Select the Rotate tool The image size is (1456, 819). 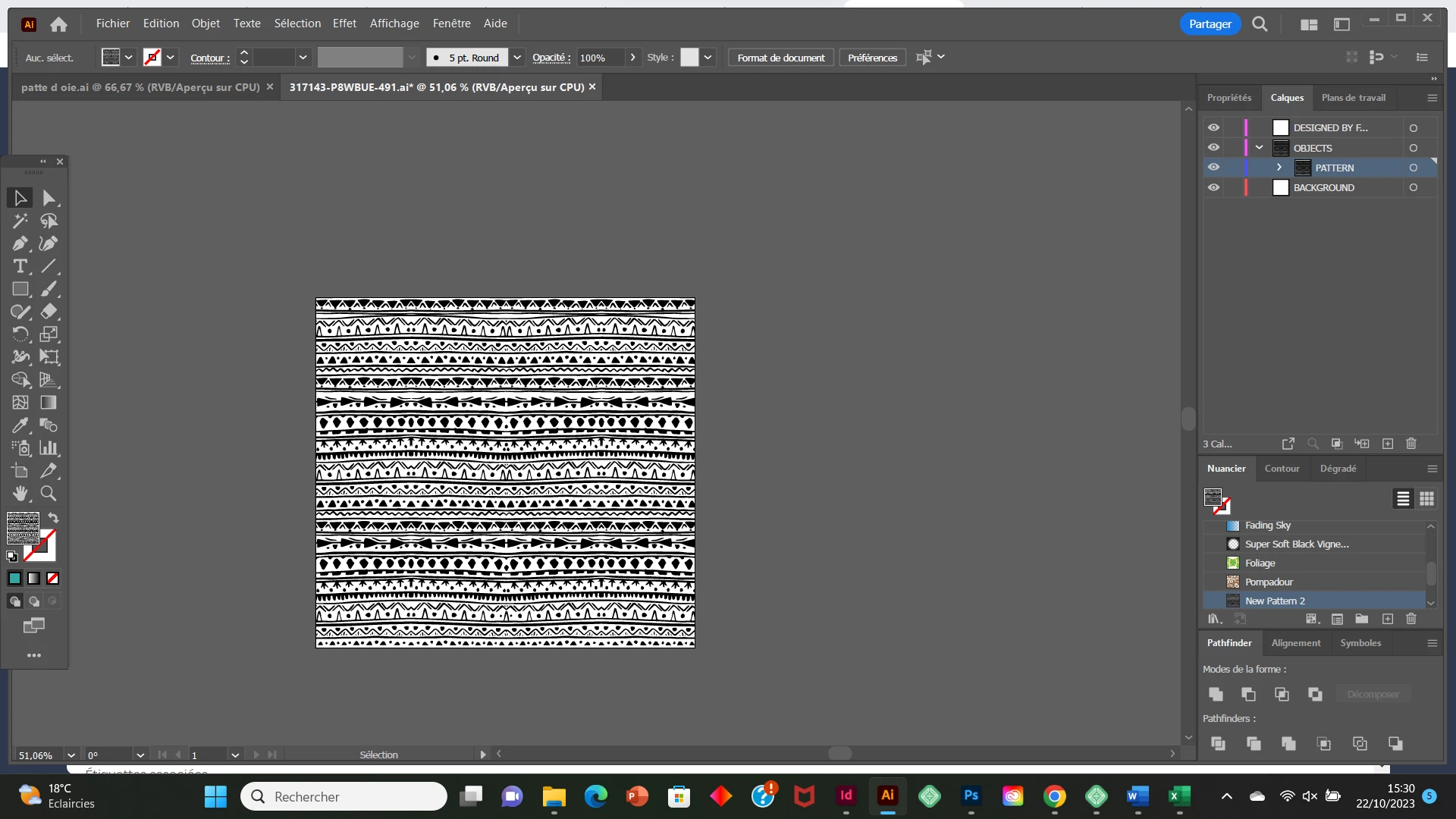click(x=20, y=334)
